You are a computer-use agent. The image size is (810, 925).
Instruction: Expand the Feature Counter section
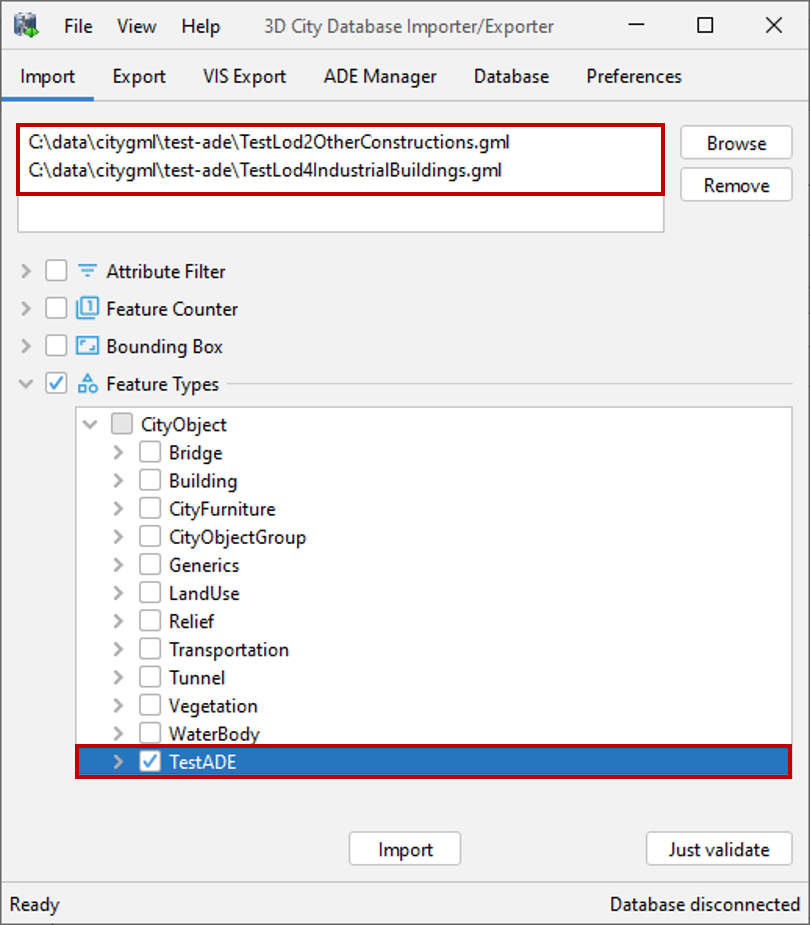pos(25,308)
